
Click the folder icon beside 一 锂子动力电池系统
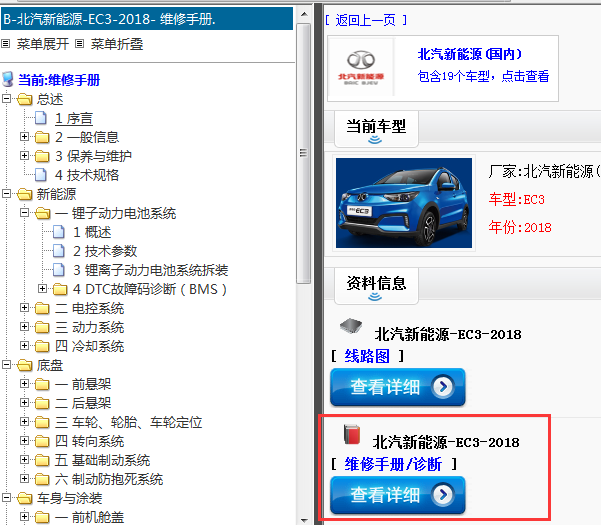43,213
